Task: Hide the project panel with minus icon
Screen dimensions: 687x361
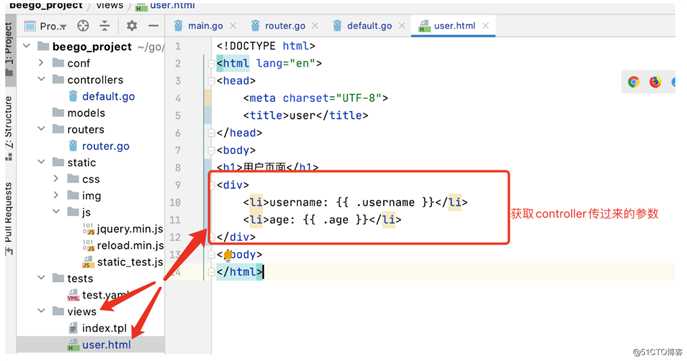Action: (153, 26)
